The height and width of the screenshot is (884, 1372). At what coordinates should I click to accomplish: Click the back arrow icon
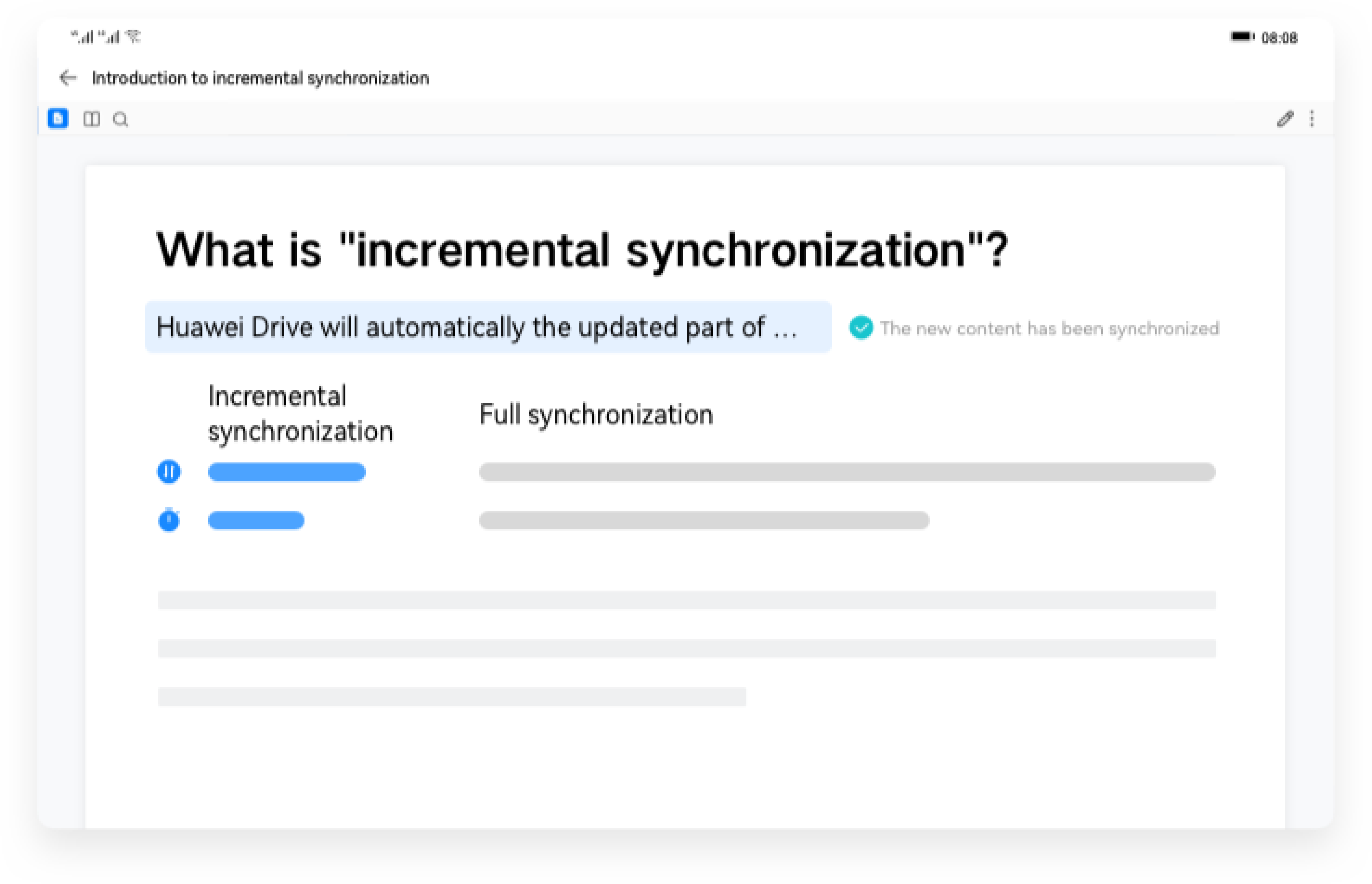[x=68, y=77]
